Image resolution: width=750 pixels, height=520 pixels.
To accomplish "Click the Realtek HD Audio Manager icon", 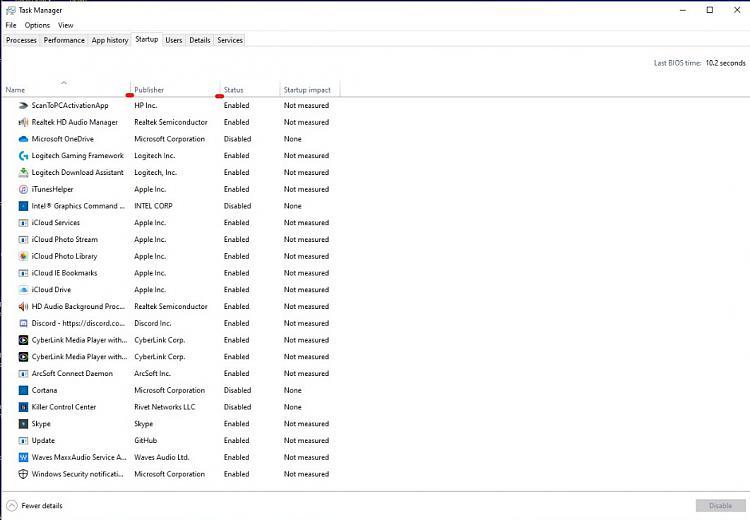I will [x=23, y=122].
